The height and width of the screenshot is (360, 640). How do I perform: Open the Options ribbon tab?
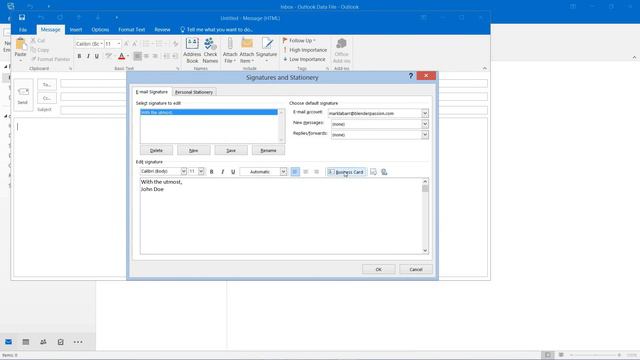point(100,30)
